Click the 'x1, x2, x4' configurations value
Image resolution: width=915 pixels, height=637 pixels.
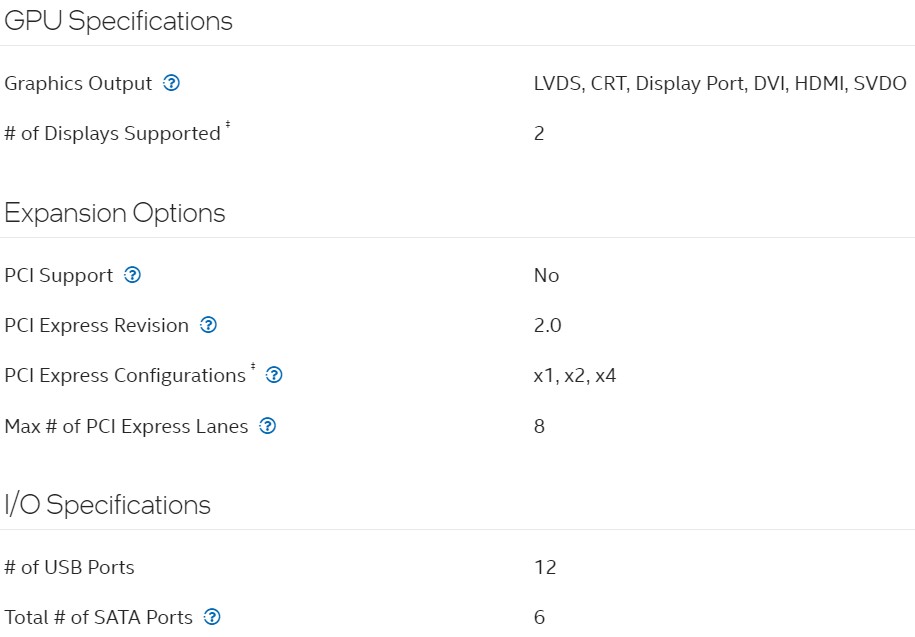574,376
